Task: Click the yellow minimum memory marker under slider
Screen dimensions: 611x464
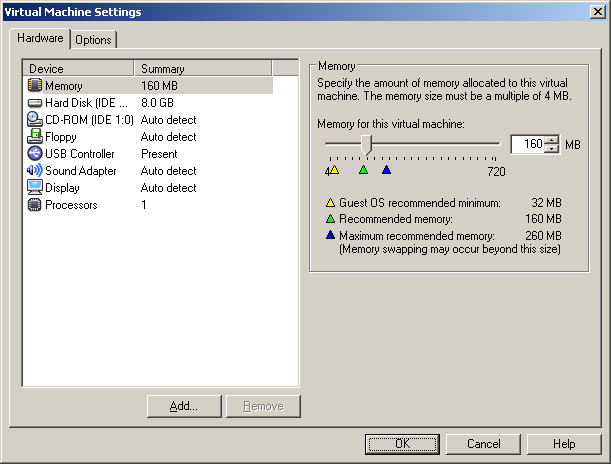Action: [334, 170]
